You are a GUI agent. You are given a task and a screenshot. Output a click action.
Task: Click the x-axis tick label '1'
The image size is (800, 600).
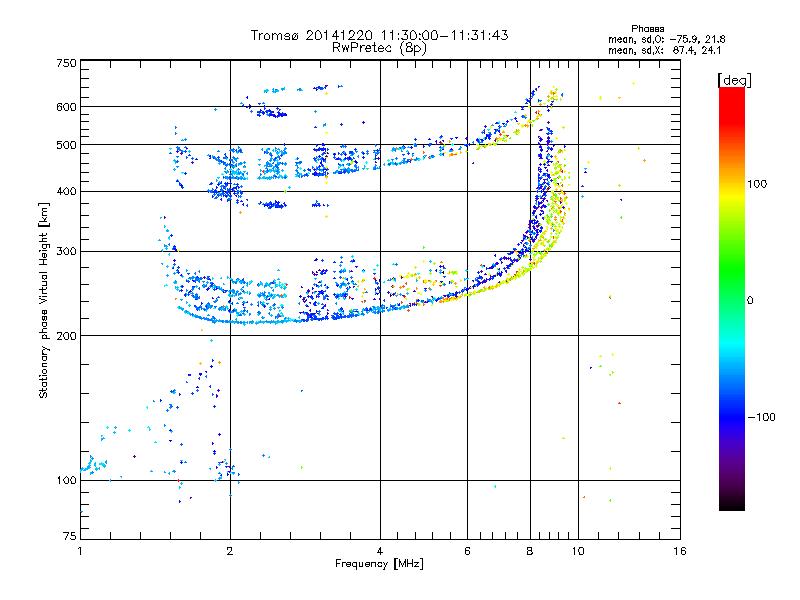(x=80, y=551)
